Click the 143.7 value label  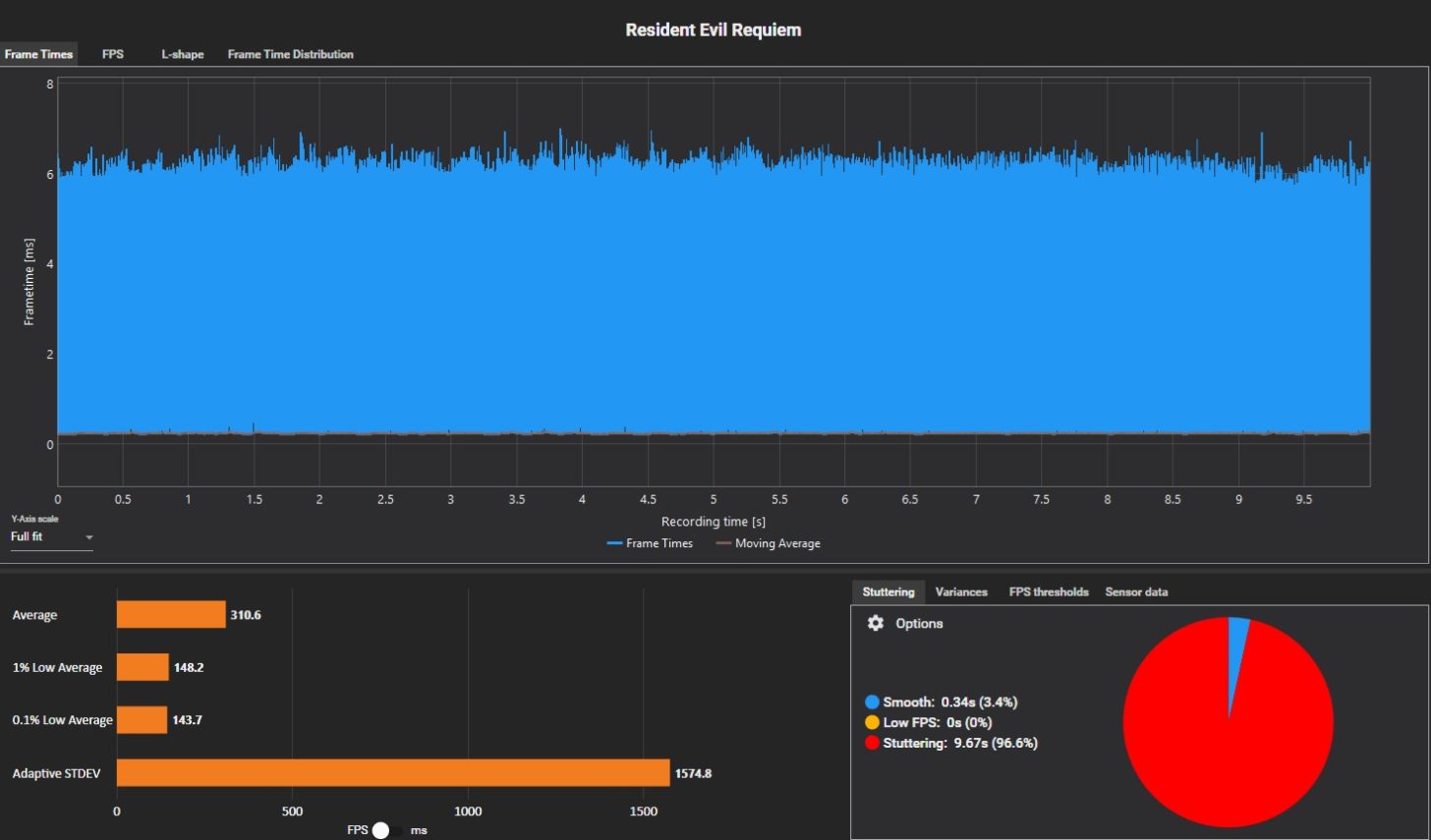(187, 720)
